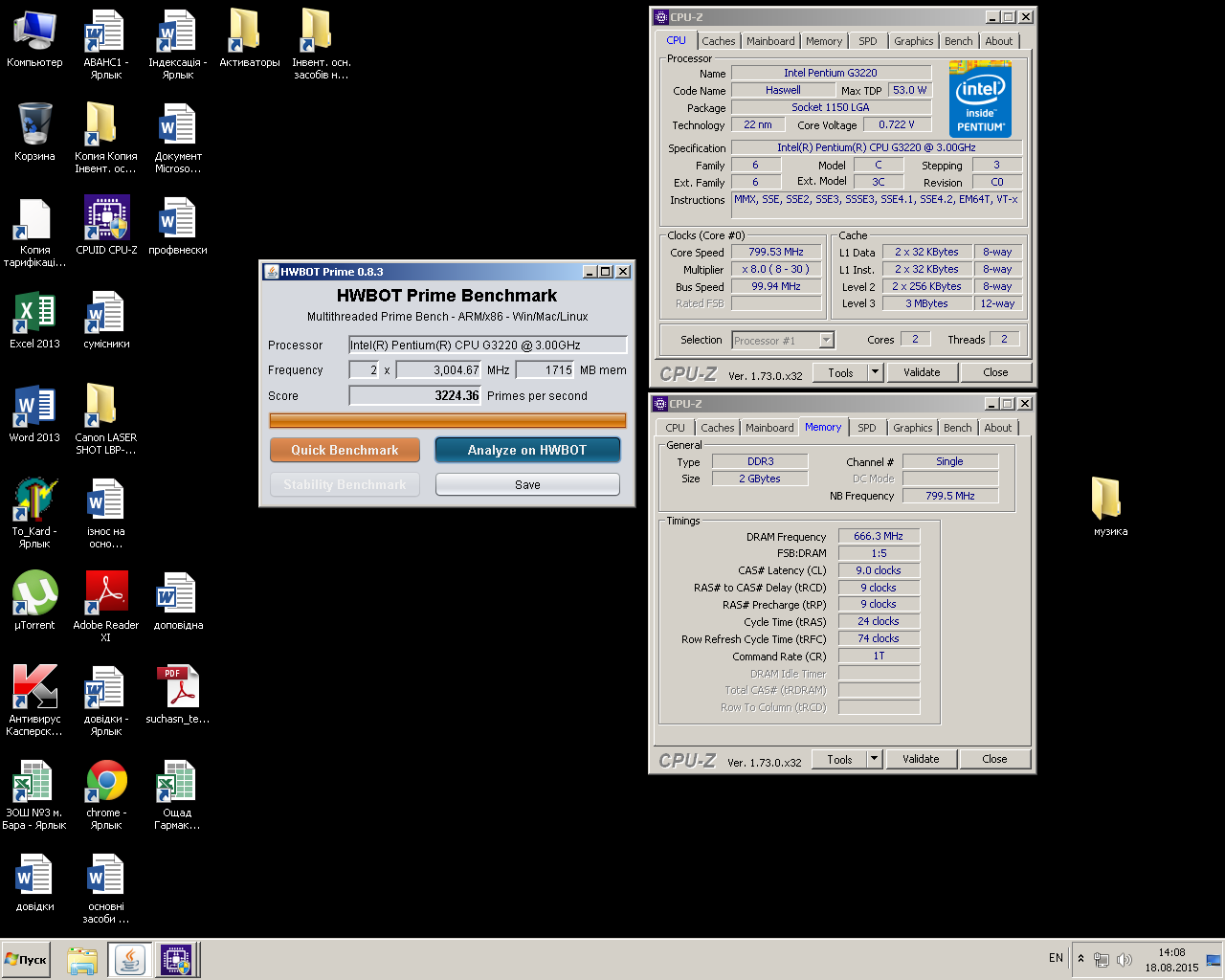Click Analyze on HWBOT button
This screenshot has width=1225, height=980.
(527, 450)
